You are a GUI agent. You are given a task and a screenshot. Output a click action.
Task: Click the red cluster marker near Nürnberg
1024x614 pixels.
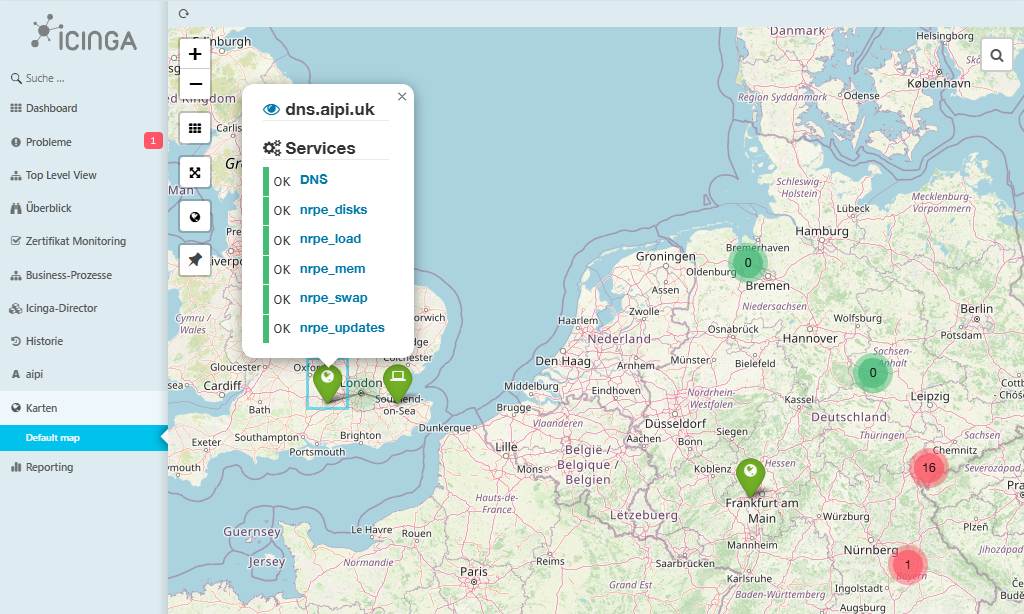tap(907, 564)
